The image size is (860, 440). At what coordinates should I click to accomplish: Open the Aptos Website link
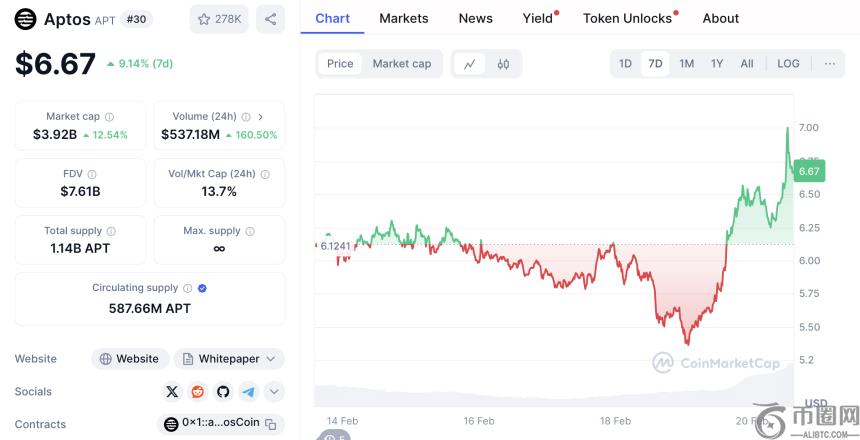pos(127,359)
